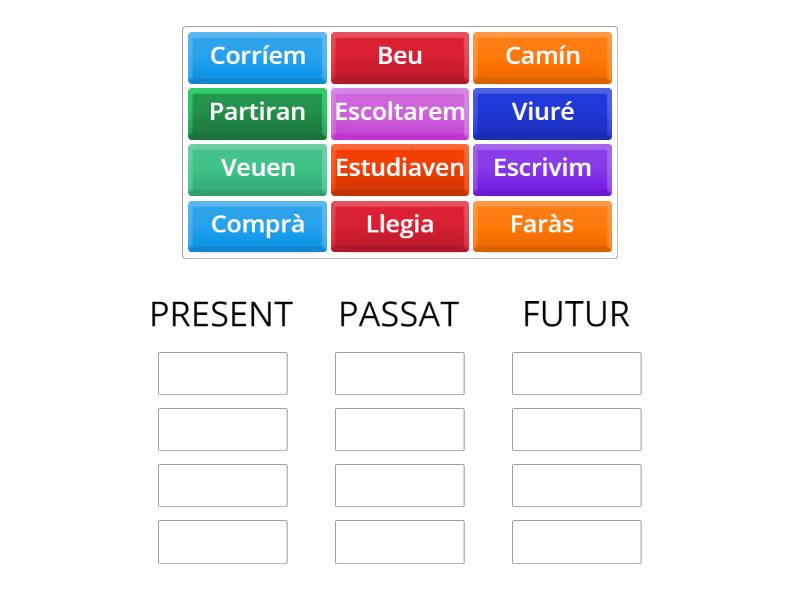The height and width of the screenshot is (600, 800).
Task: Click the second empty box under PASSAT
Action: point(399,429)
